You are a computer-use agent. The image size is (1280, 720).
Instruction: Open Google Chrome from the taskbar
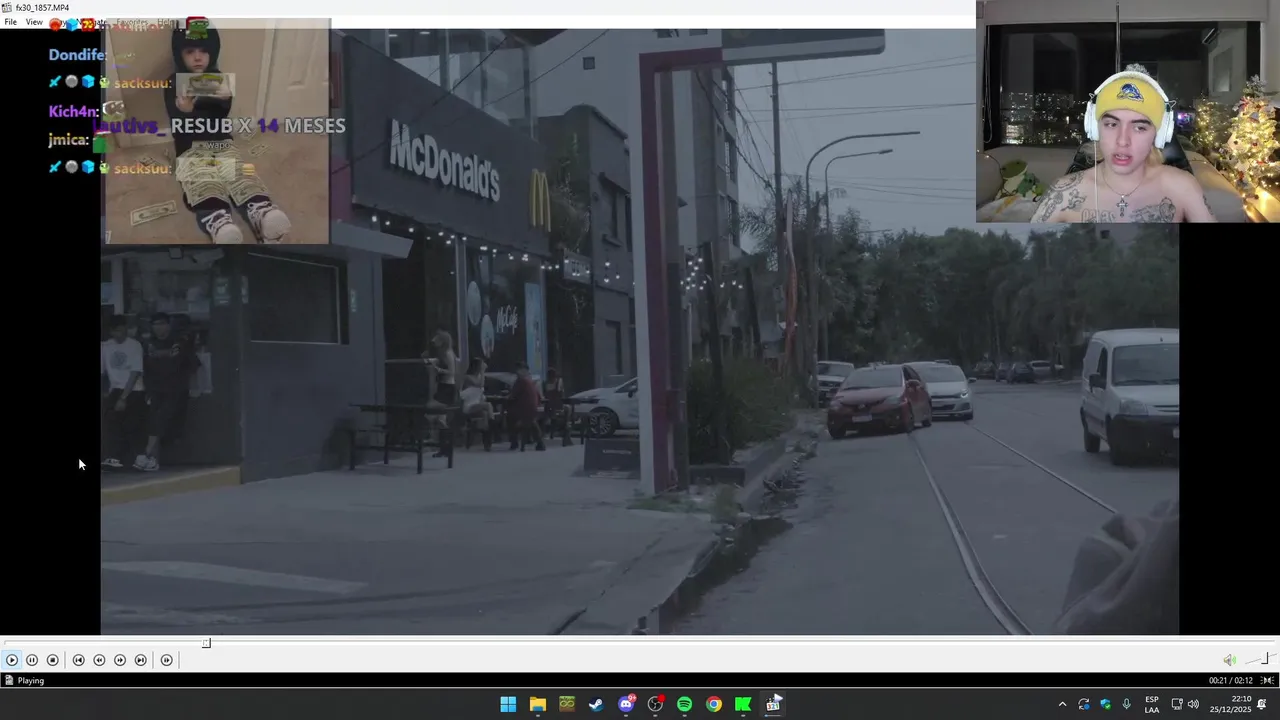pos(714,704)
